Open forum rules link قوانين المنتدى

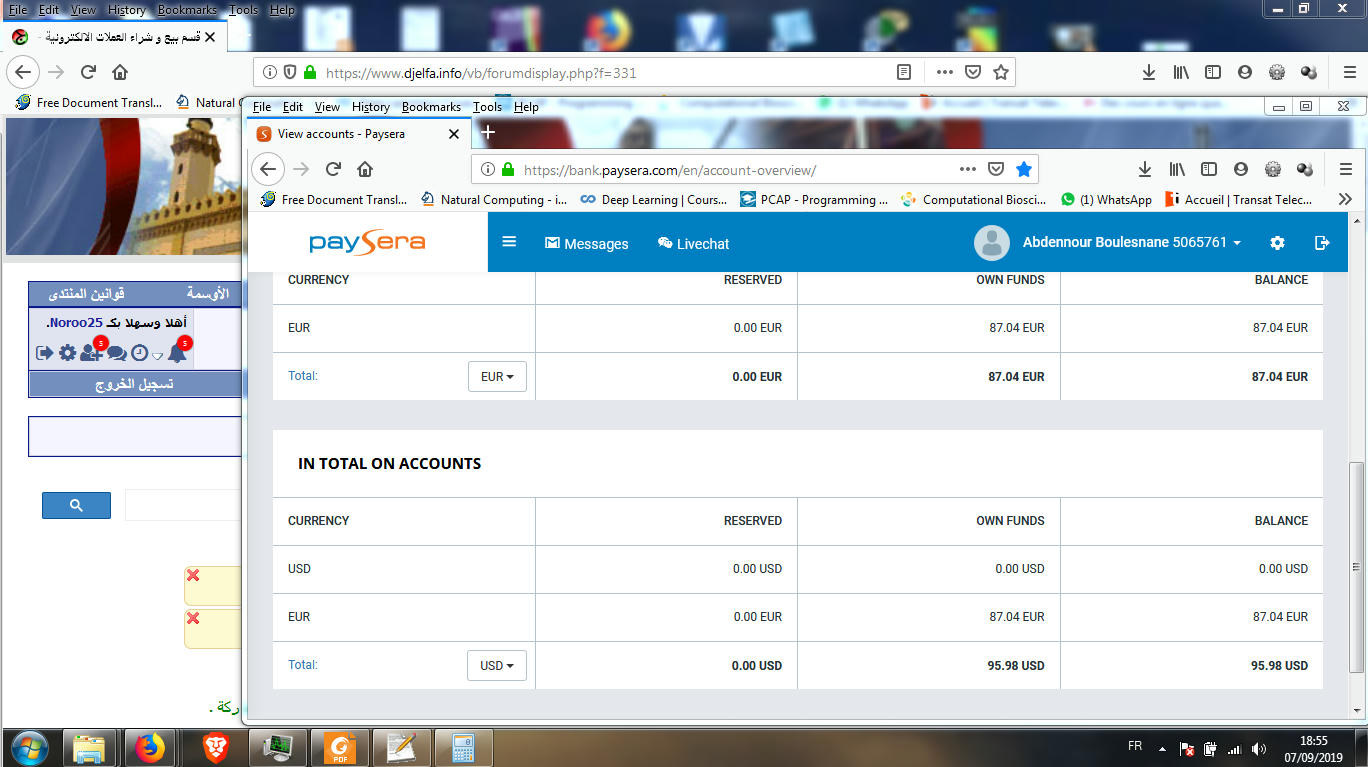coord(87,294)
